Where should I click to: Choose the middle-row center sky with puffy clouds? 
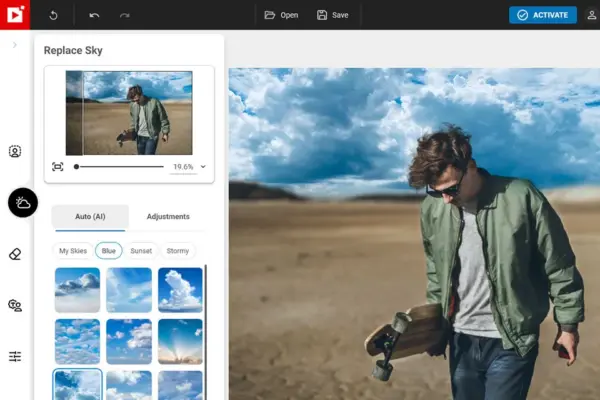point(129,341)
